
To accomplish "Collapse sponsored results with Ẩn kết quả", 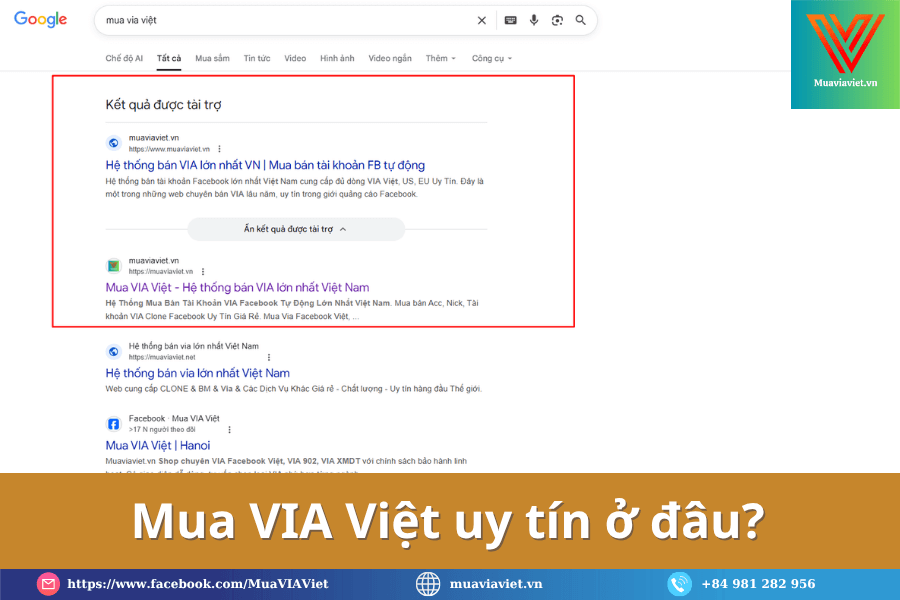I will (295, 229).
